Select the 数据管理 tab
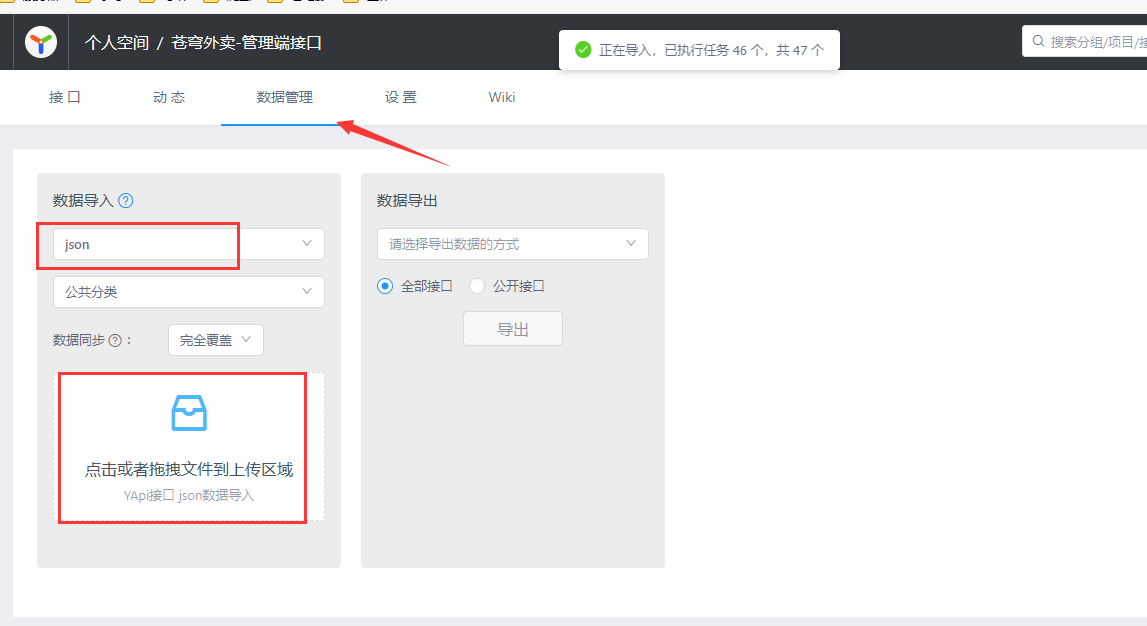Viewport: 1147px width, 626px height. tap(285, 97)
